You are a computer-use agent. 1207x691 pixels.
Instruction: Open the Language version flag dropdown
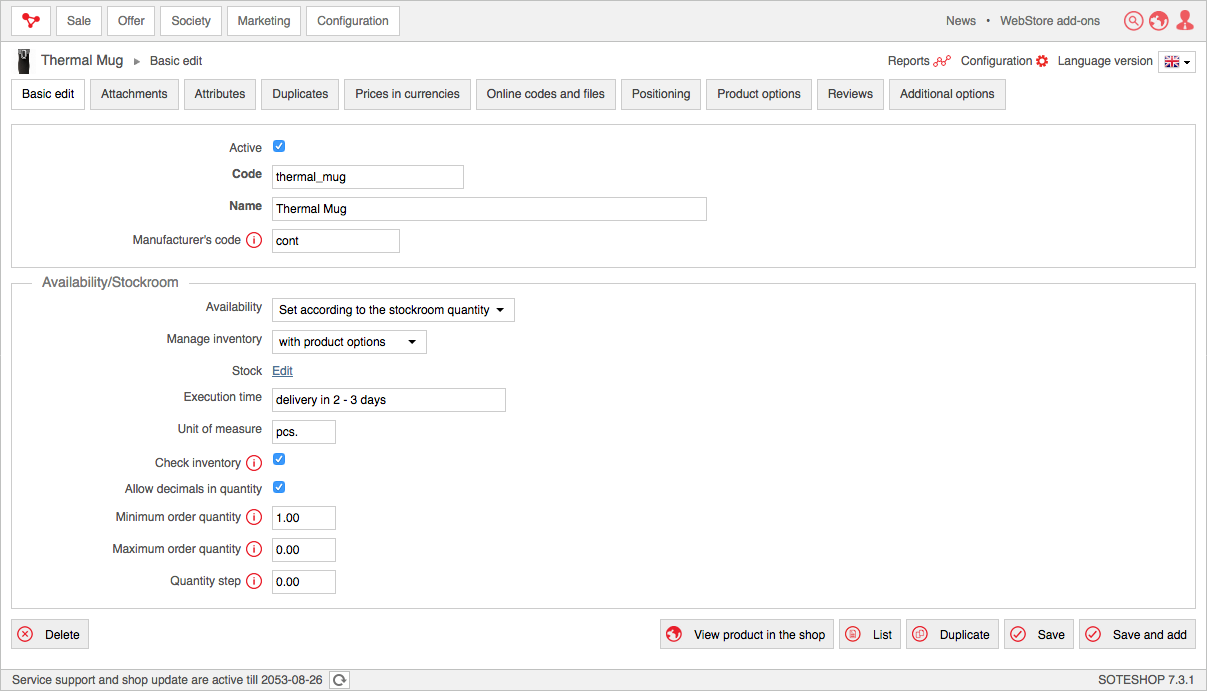1177,62
